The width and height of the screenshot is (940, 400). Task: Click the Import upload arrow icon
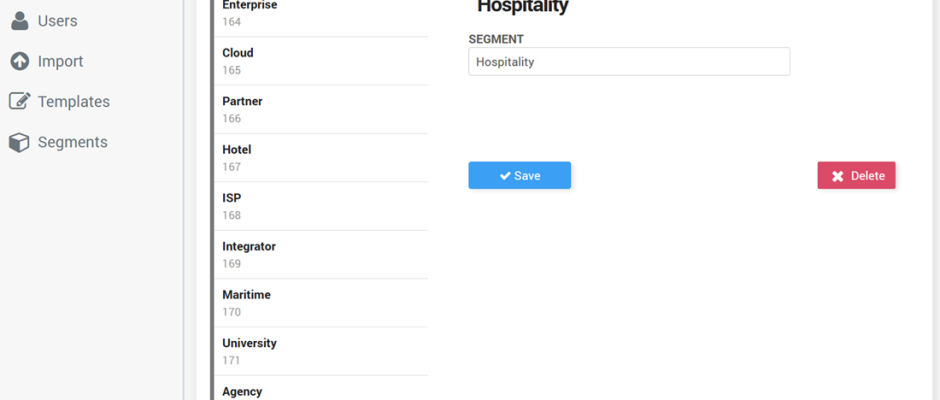coord(20,61)
